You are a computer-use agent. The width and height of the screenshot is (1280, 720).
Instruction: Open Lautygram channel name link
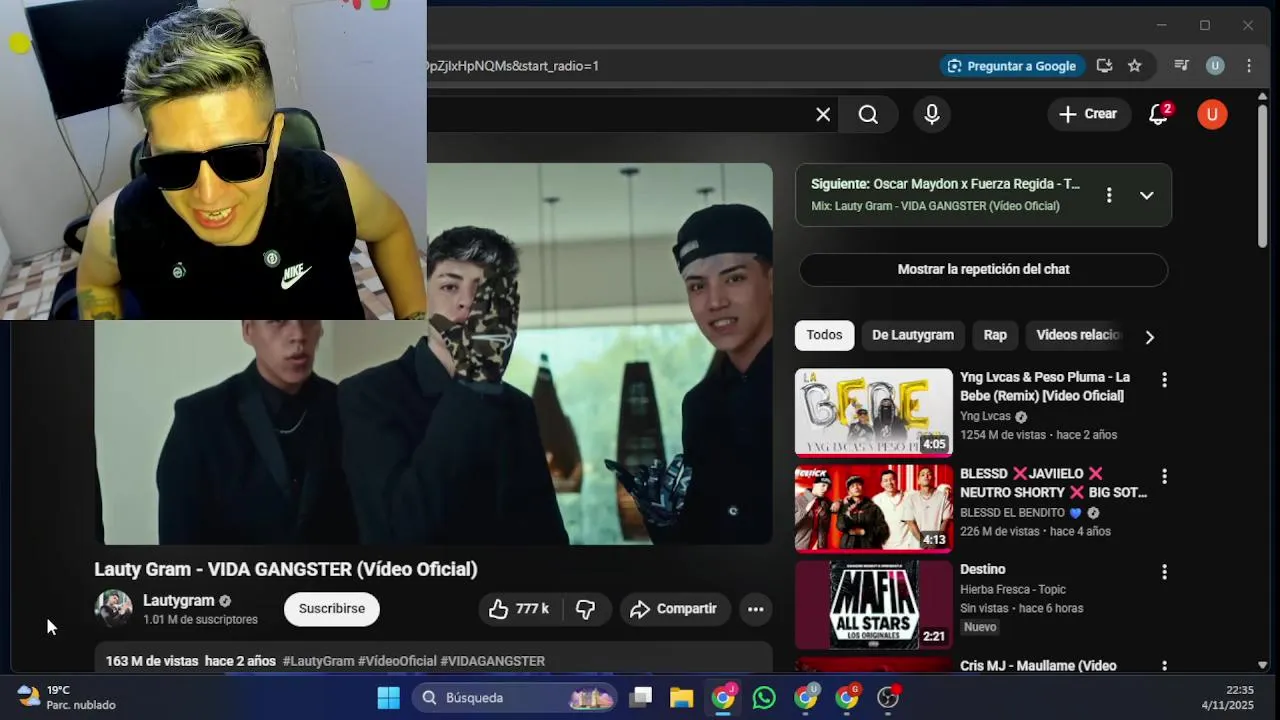179,600
